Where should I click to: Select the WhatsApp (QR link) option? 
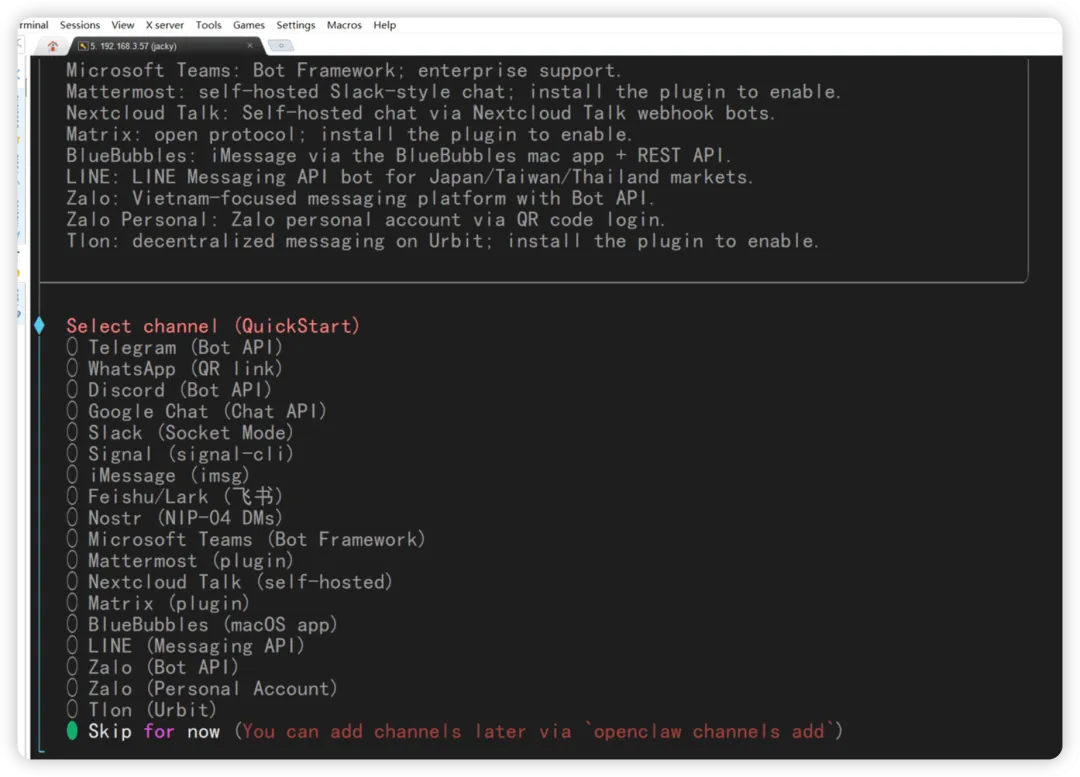tap(174, 369)
